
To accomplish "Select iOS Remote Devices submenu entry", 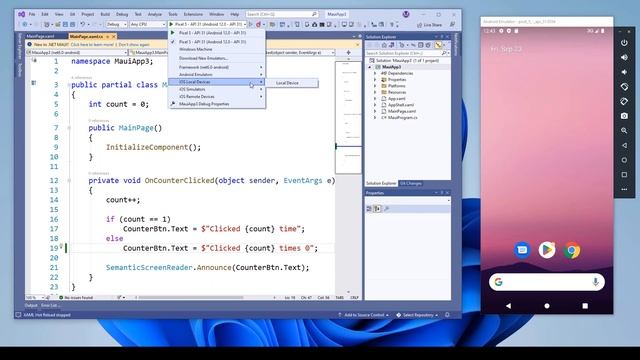I will 217,97.
